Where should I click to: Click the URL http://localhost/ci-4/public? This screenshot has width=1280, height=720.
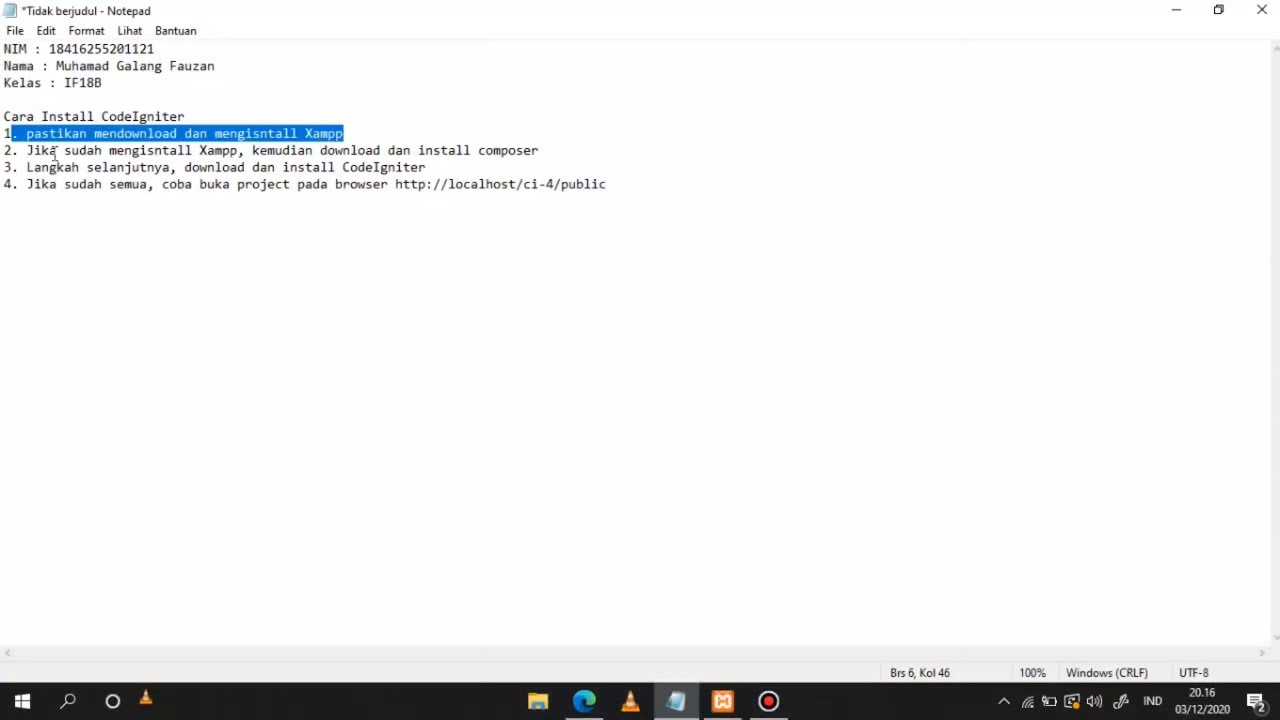[x=500, y=185]
